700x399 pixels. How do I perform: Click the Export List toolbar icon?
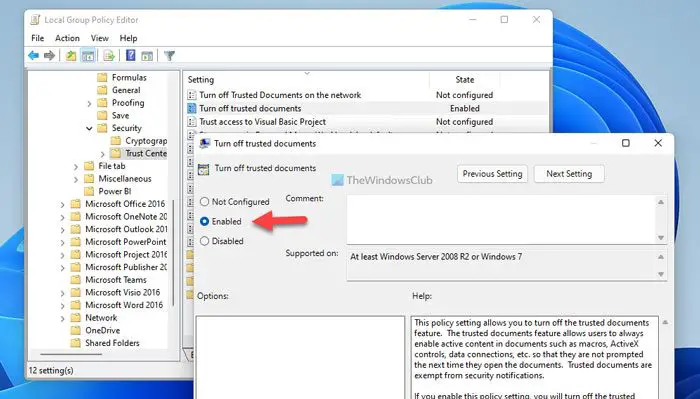click(x=109, y=56)
